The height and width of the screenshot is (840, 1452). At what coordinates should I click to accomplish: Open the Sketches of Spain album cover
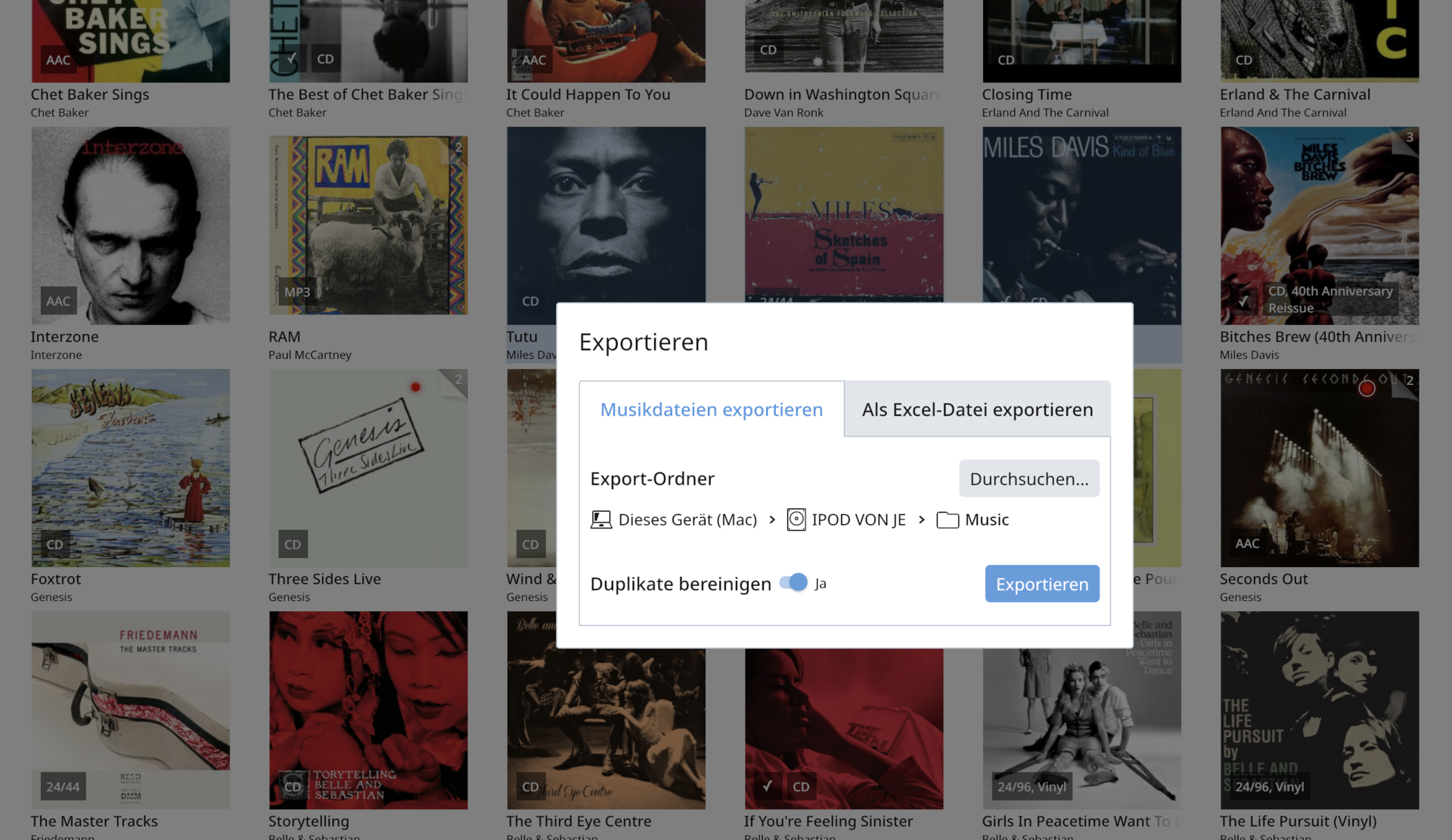(844, 214)
